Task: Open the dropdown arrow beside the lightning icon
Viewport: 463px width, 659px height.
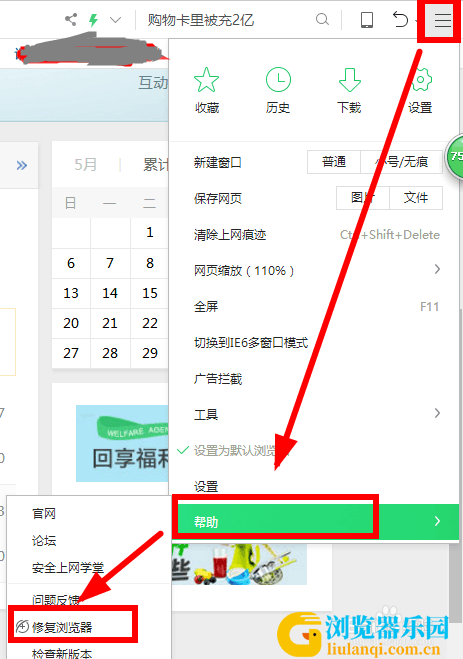Action: [116, 20]
